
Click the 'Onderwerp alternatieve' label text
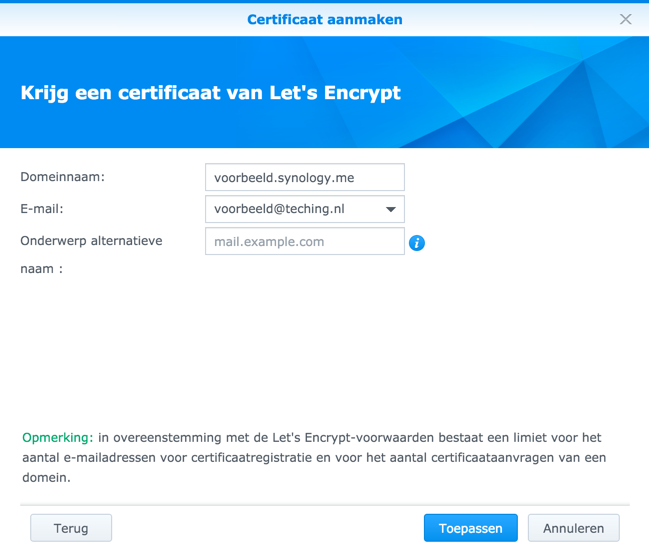click(x=91, y=241)
